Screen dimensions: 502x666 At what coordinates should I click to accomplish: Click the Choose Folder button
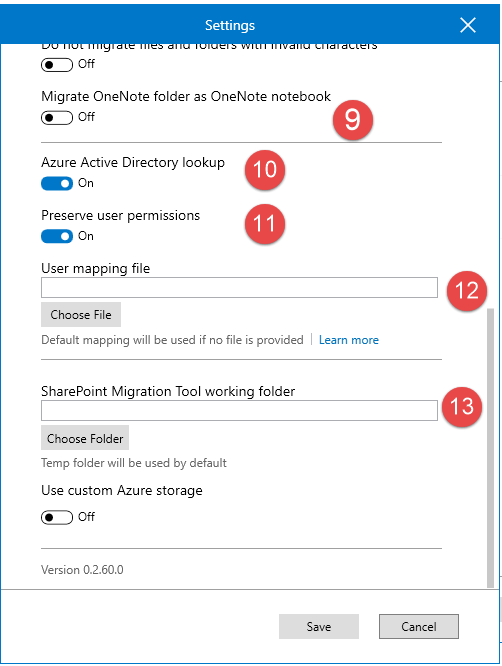tap(85, 438)
